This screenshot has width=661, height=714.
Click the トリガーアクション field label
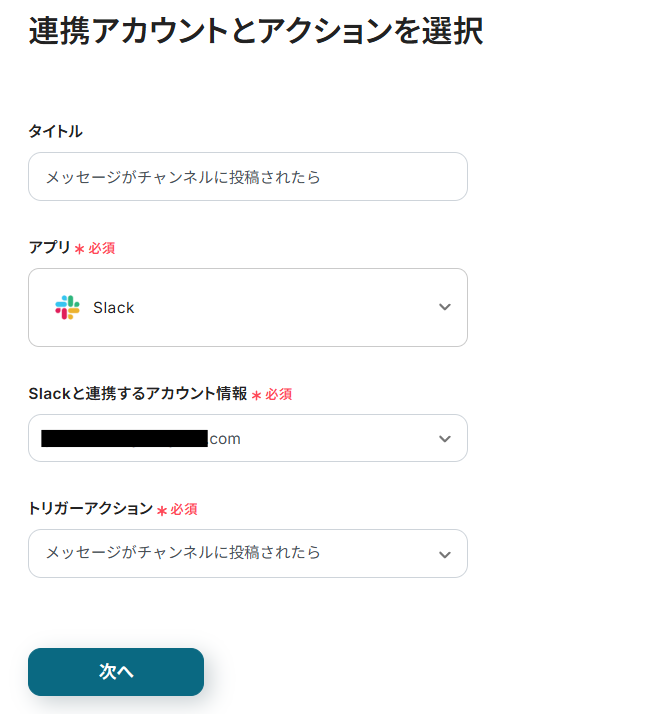(90, 509)
